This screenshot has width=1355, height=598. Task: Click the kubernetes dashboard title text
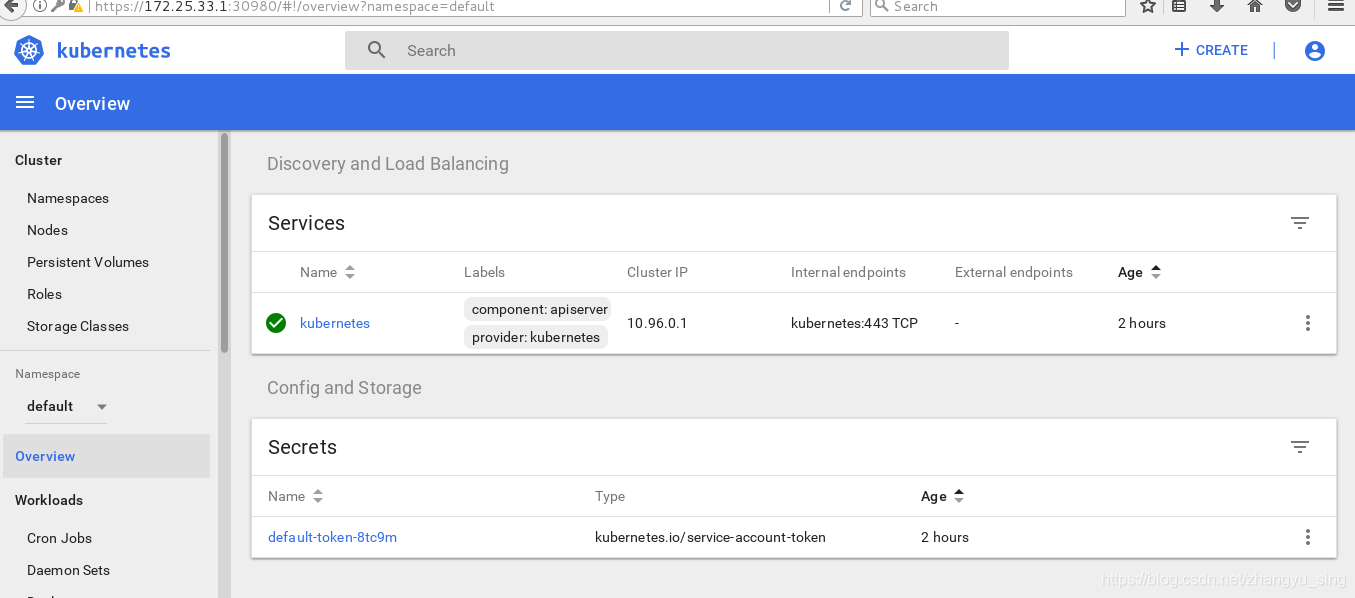tap(114, 50)
